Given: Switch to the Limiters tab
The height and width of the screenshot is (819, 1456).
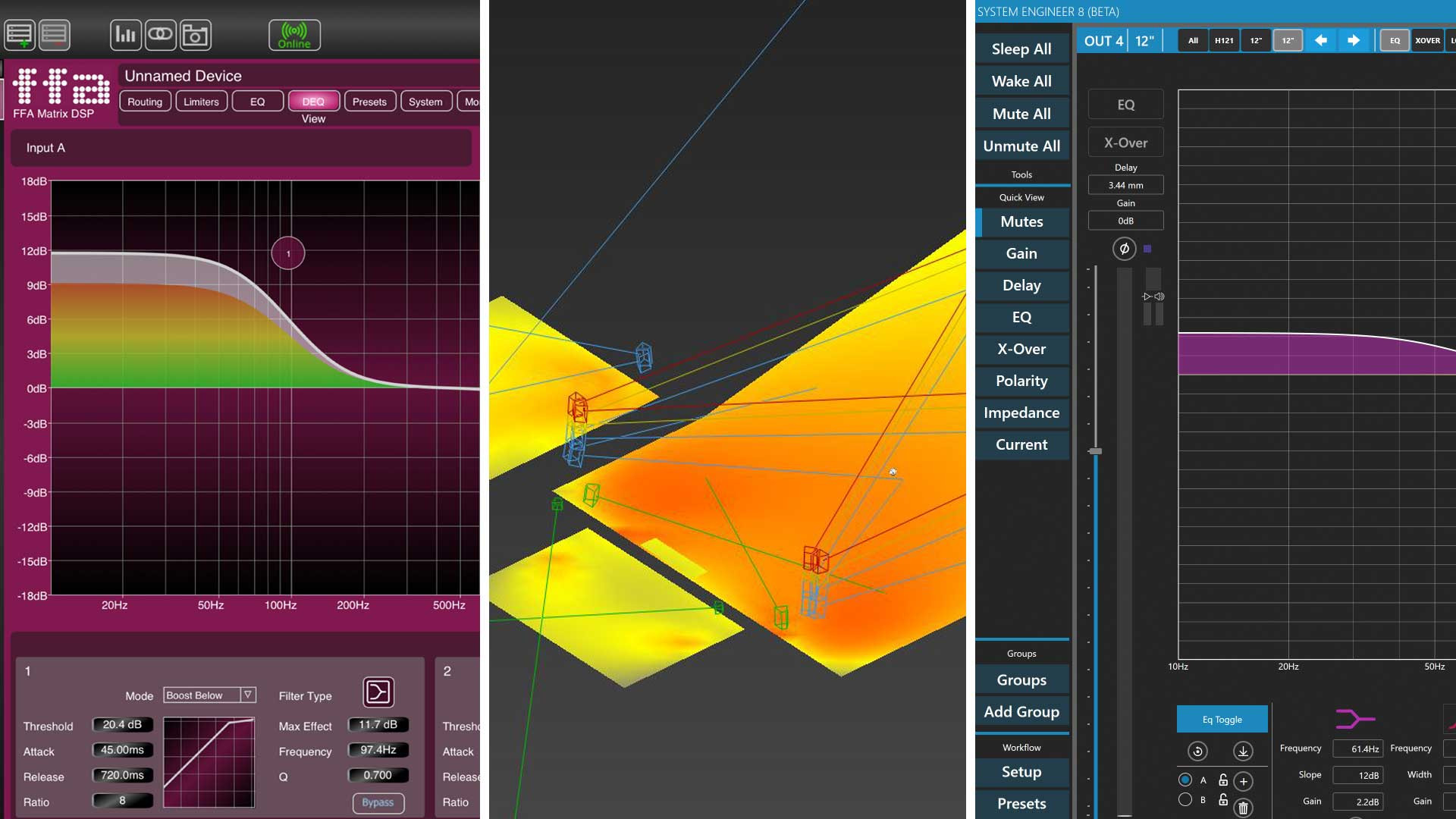Looking at the screenshot, I should tap(201, 102).
